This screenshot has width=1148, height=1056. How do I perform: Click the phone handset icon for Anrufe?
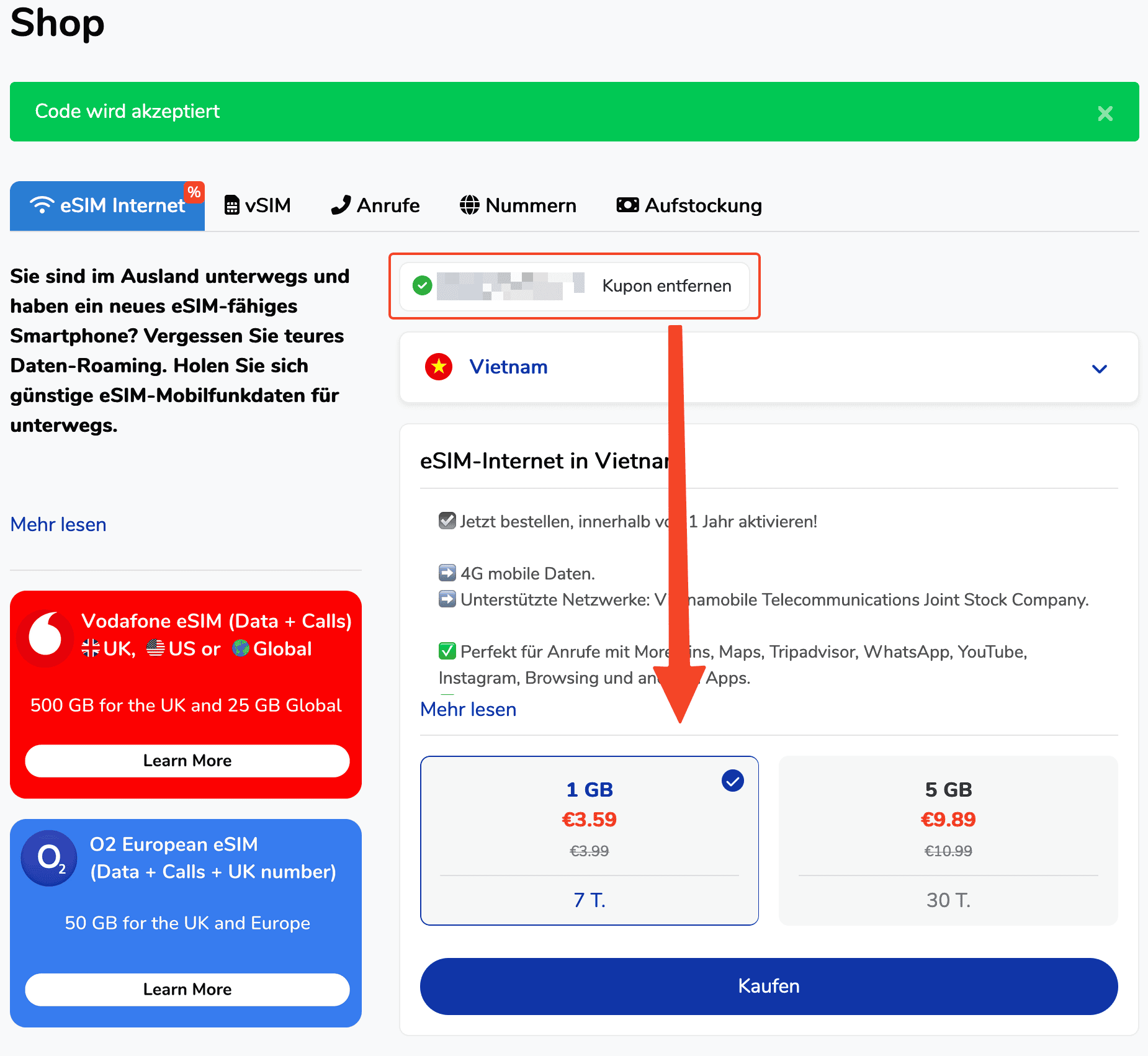pos(341,205)
